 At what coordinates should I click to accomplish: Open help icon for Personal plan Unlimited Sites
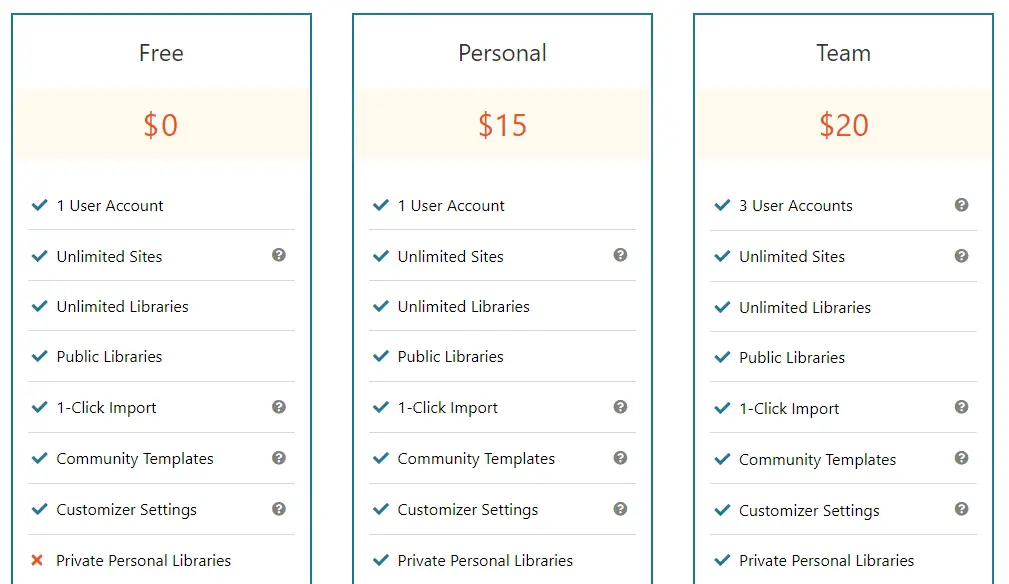click(620, 255)
